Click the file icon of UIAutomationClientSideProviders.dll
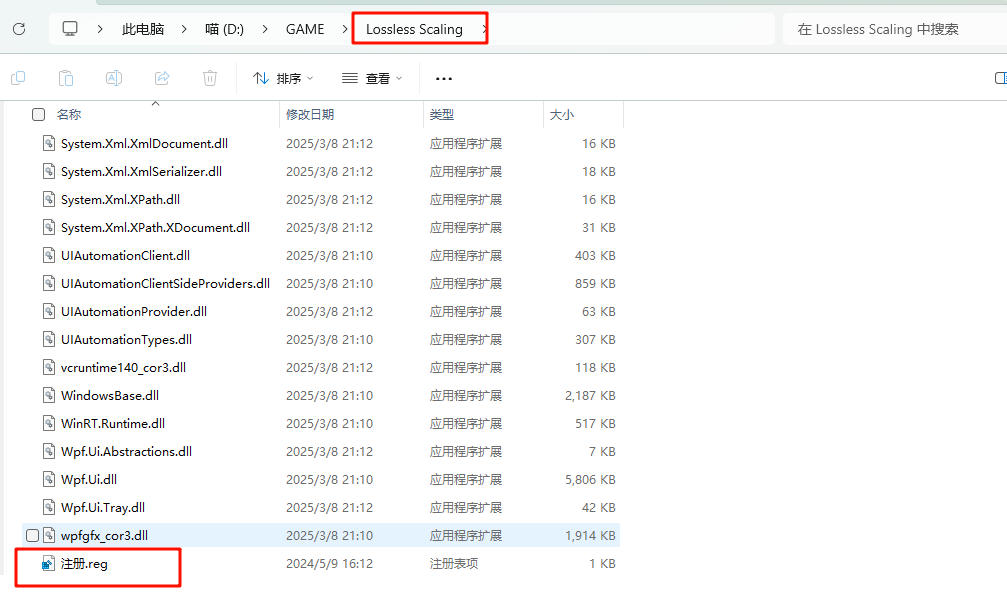This screenshot has width=1007, height=598. pyautogui.click(x=49, y=283)
